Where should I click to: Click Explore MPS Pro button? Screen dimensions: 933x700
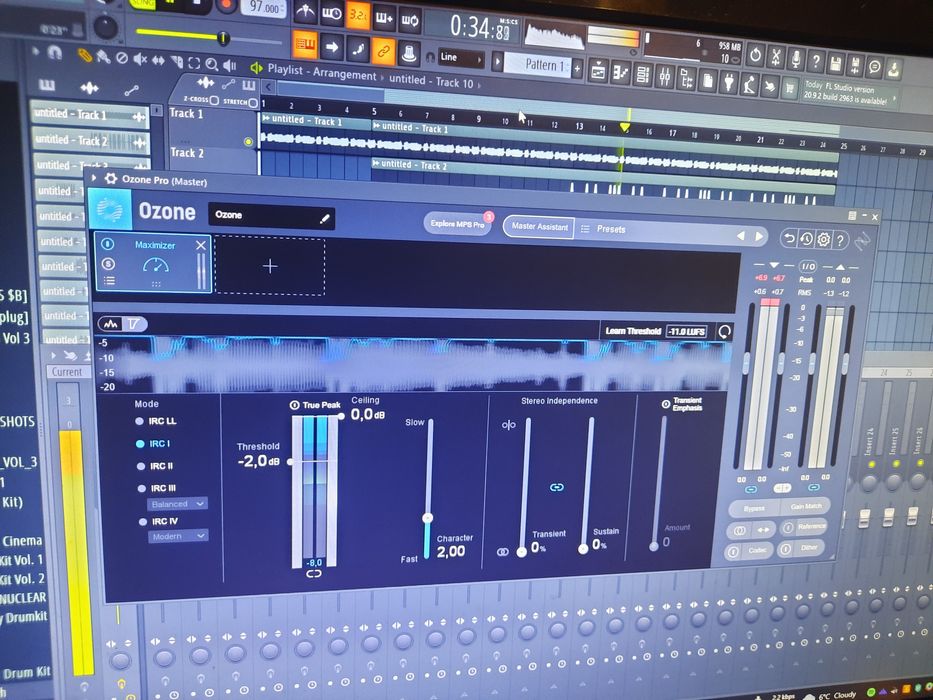457,223
